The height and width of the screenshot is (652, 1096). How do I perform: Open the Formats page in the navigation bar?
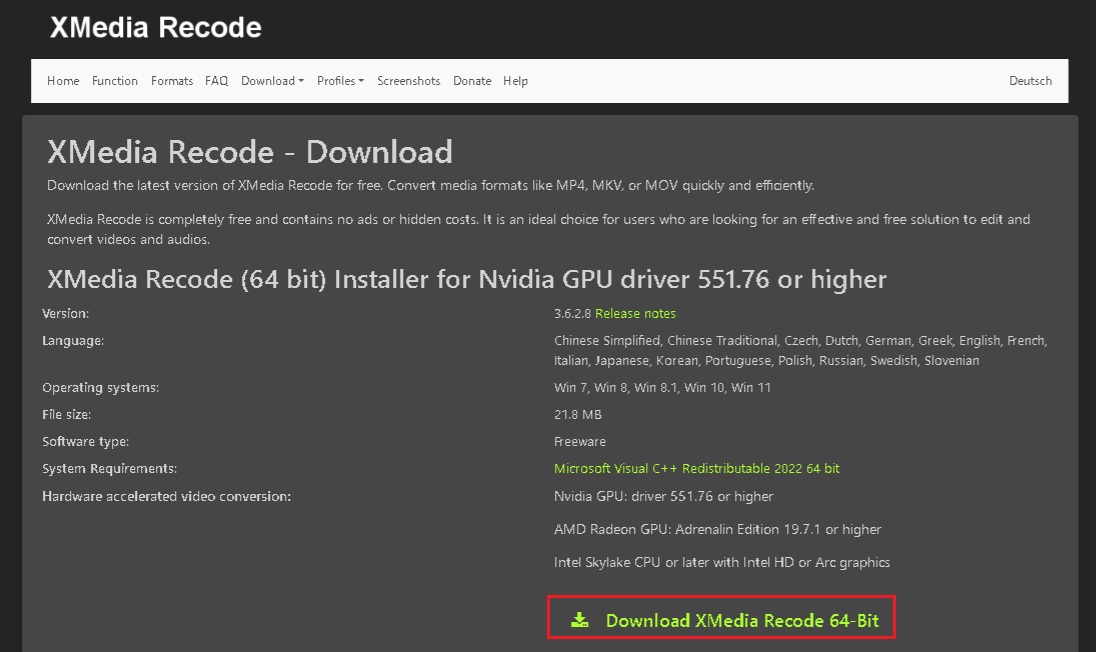(x=172, y=80)
